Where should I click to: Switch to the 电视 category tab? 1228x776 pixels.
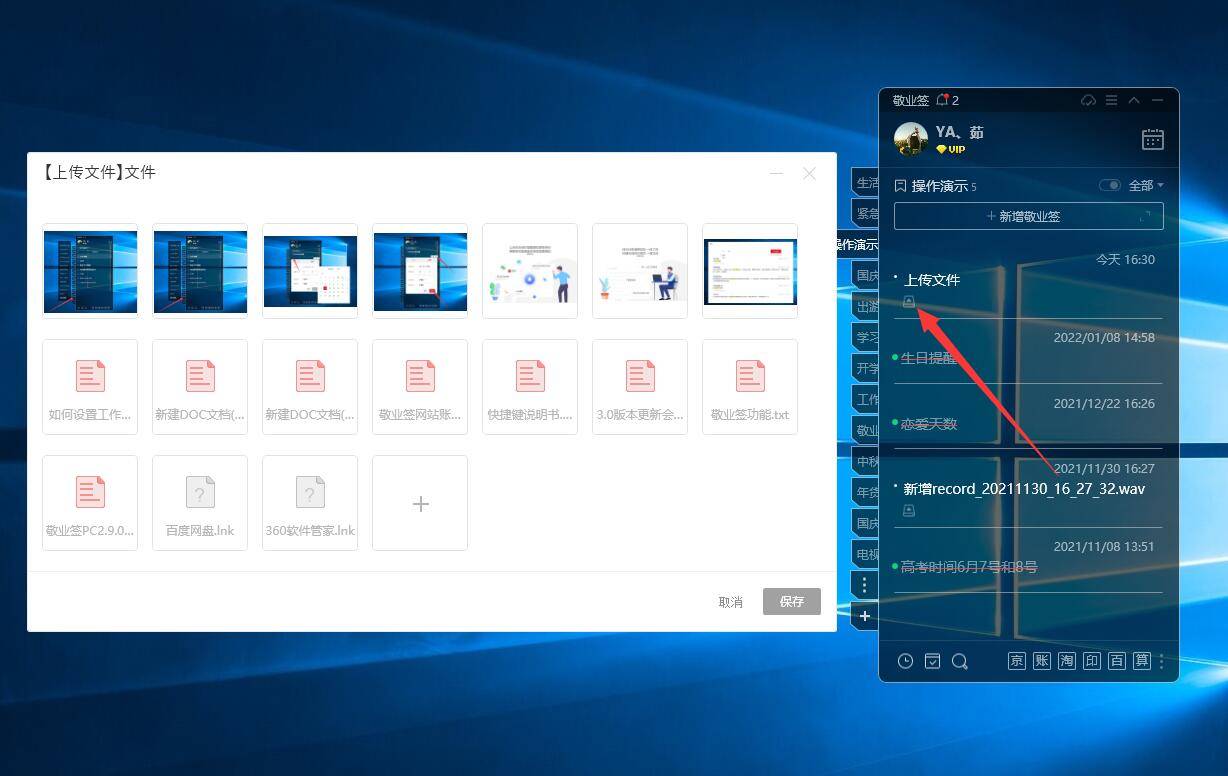coord(866,553)
